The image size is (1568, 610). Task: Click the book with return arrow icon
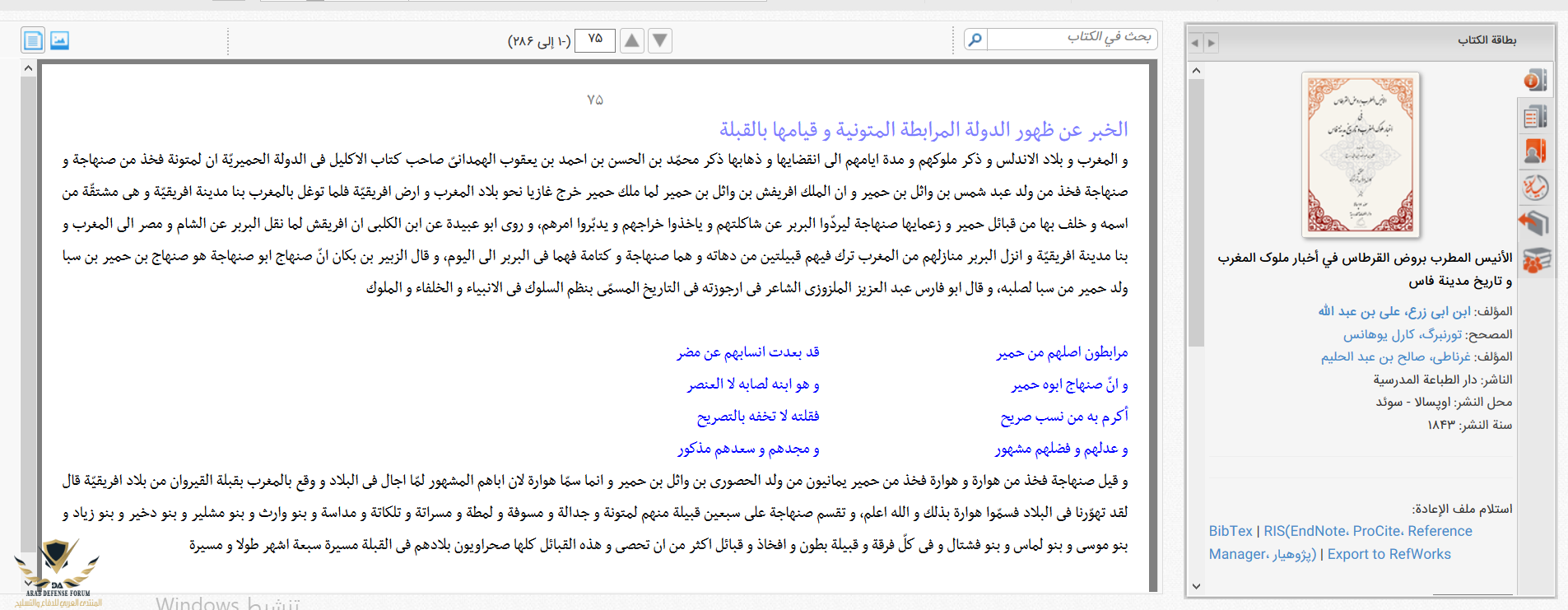(x=1535, y=223)
